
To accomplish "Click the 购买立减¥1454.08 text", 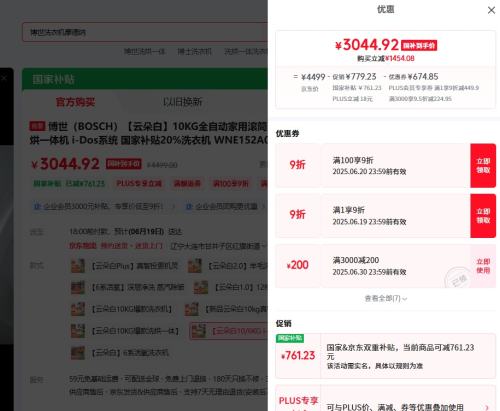I will (386, 59).
